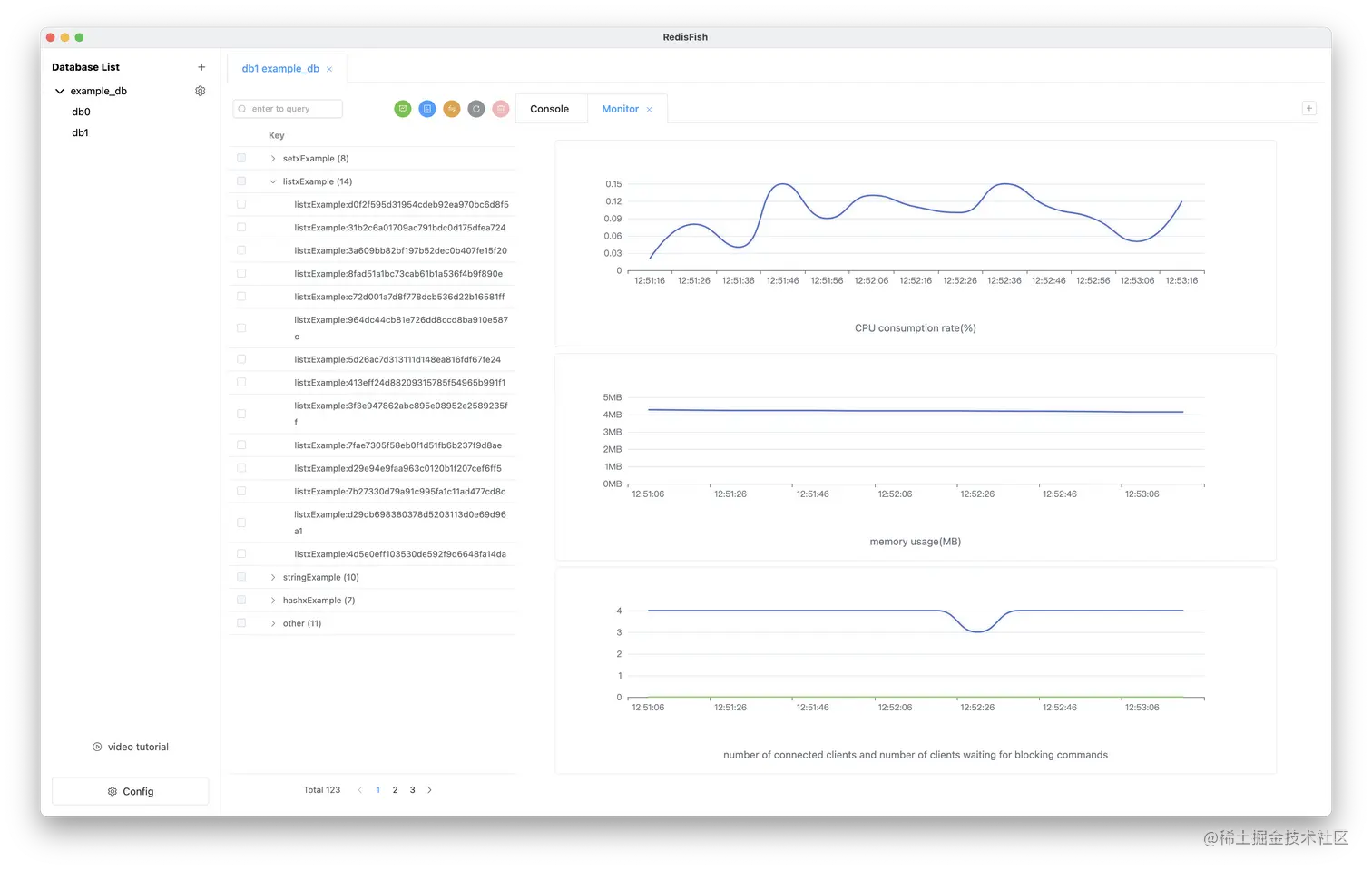Select the db1 example_db tab
This screenshot has width=1372, height=870.
[280, 69]
